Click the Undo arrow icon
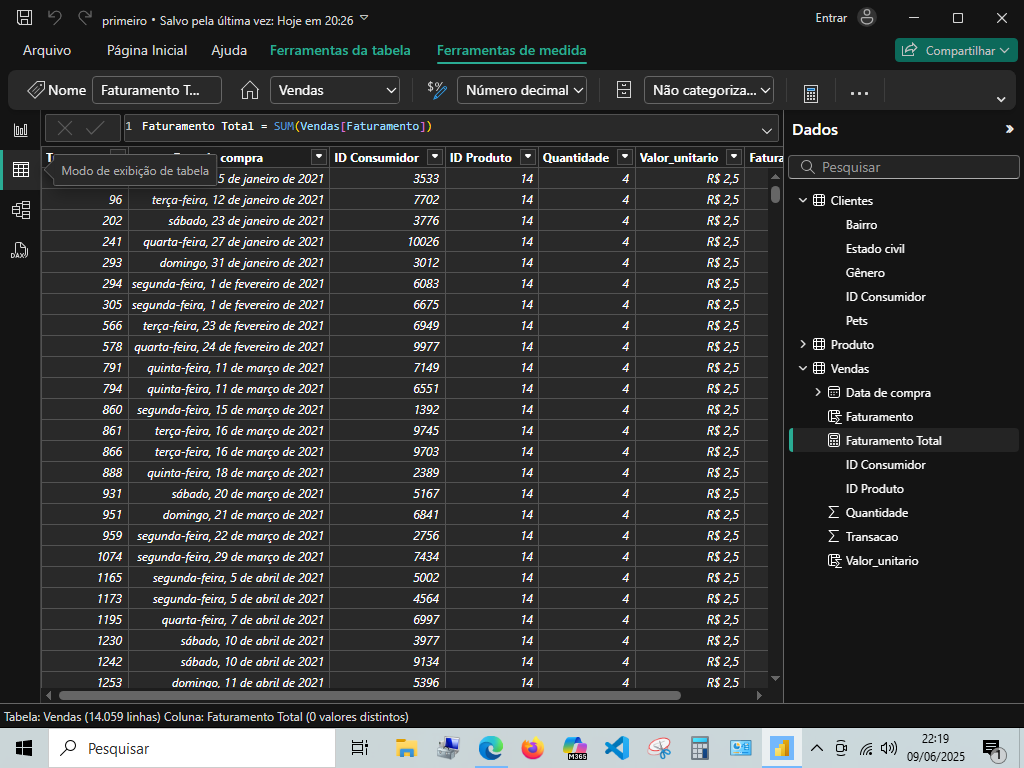Image resolution: width=1024 pixels, height=768 pixels. (x=55, y=18)
